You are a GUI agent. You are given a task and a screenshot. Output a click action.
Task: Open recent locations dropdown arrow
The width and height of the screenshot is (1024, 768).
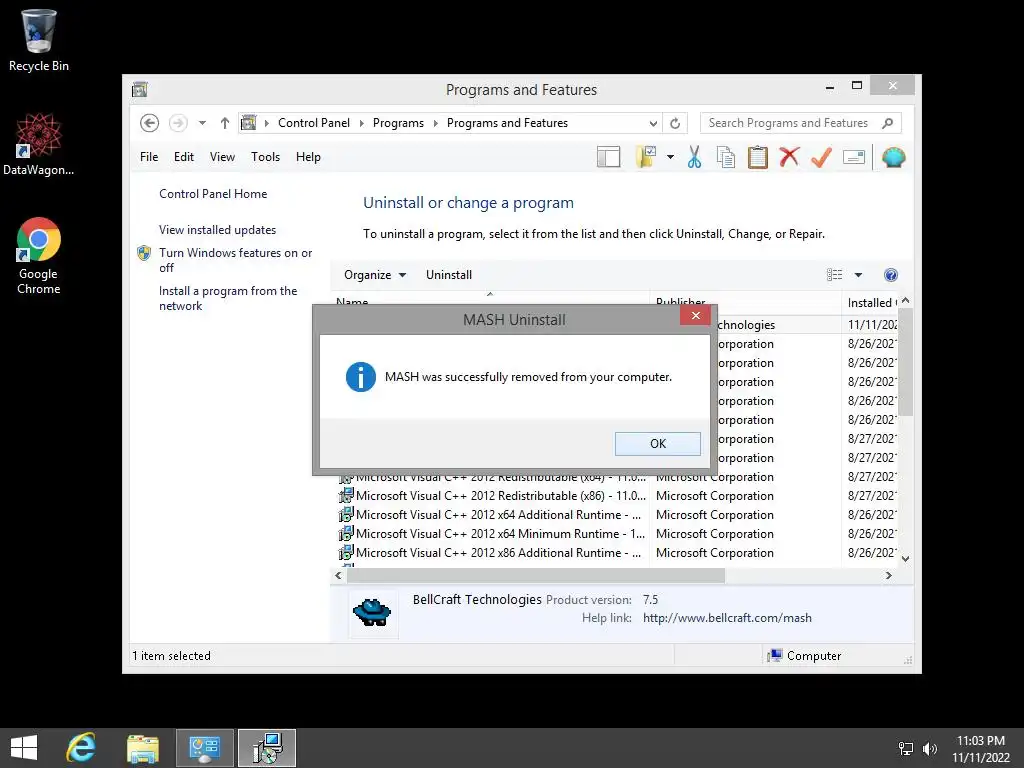202,123
